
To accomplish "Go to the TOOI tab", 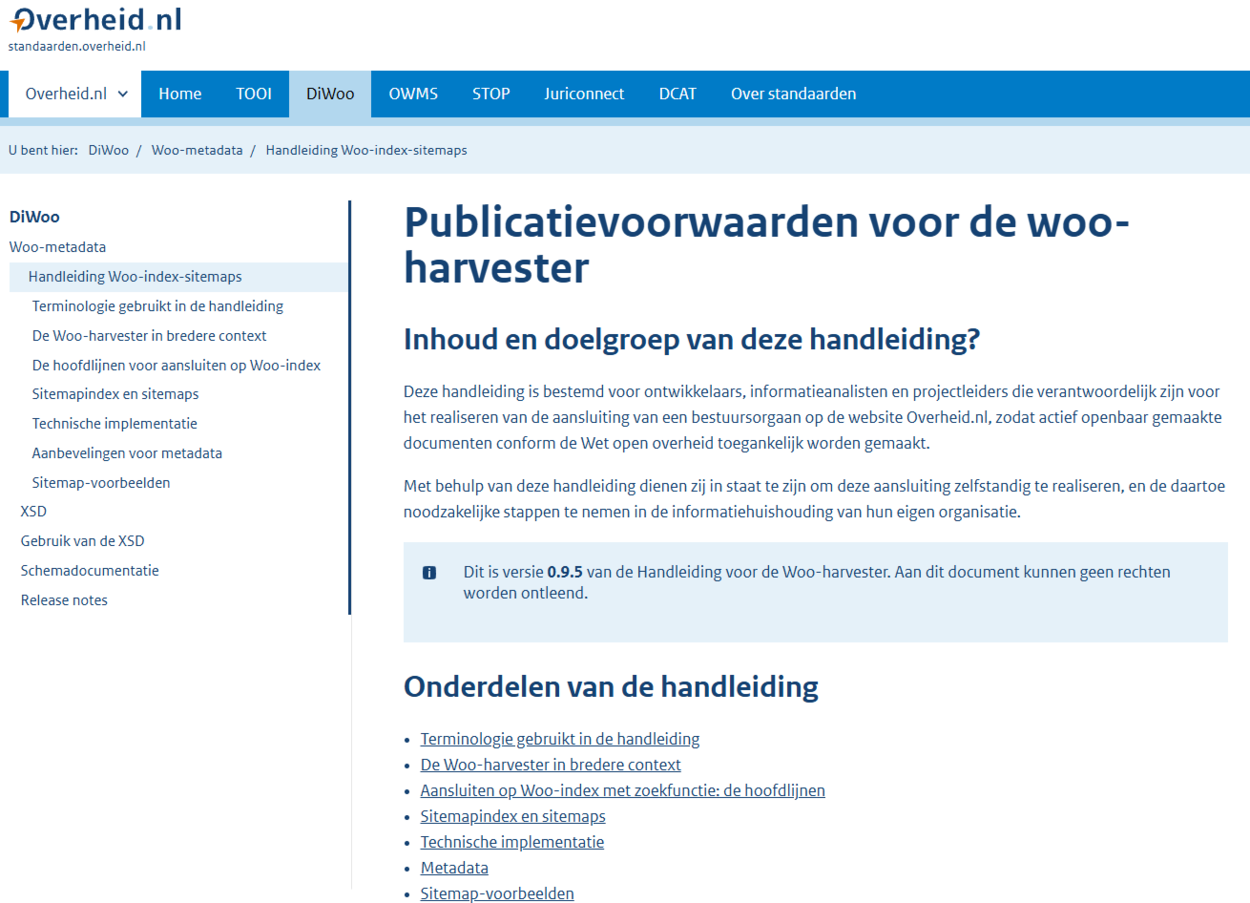I will (254, 94).
